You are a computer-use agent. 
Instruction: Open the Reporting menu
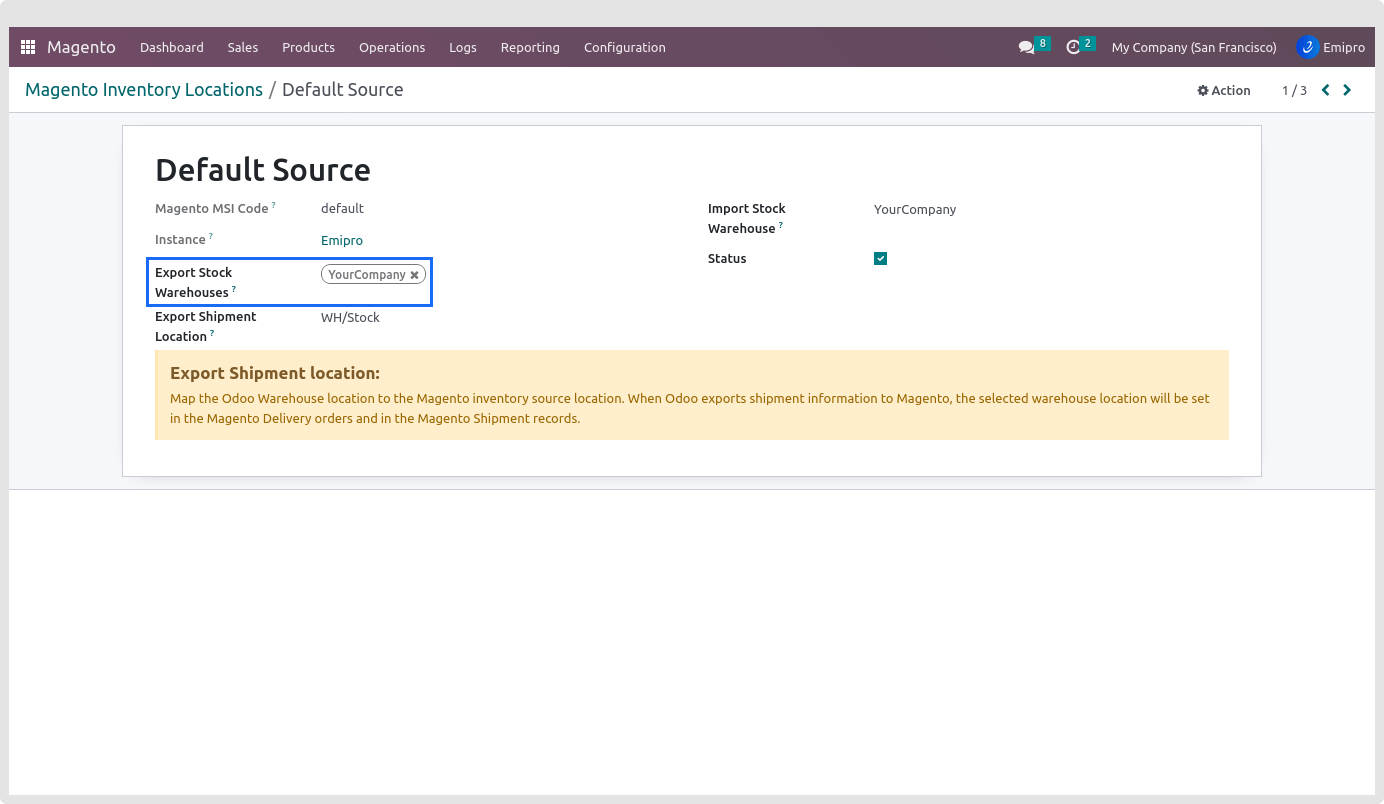530,47
